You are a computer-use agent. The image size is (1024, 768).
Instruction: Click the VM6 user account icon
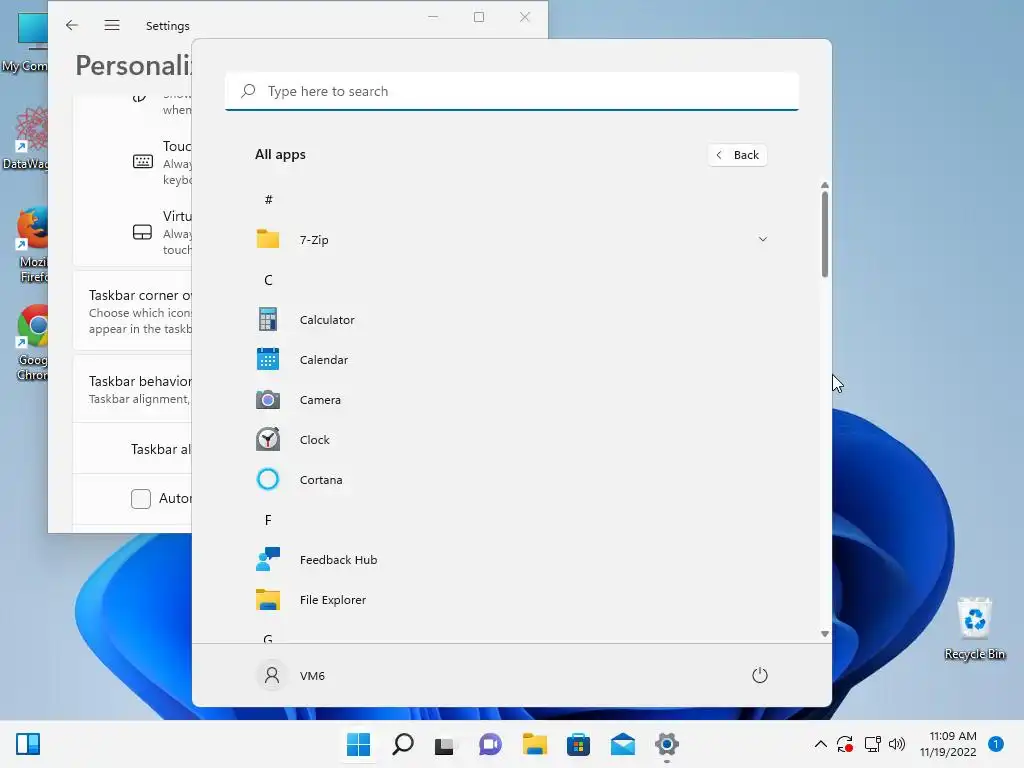tap(272, 675)
